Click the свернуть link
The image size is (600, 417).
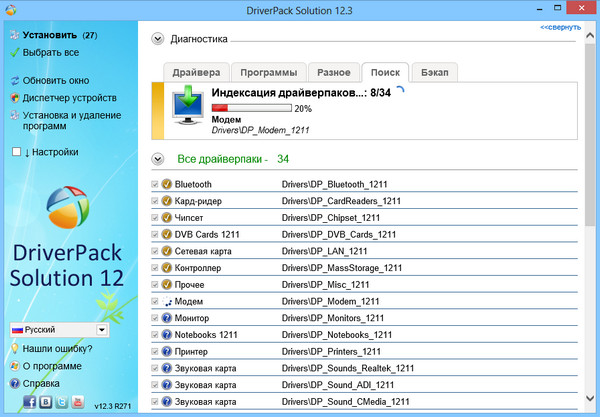[x=559, y=27]
